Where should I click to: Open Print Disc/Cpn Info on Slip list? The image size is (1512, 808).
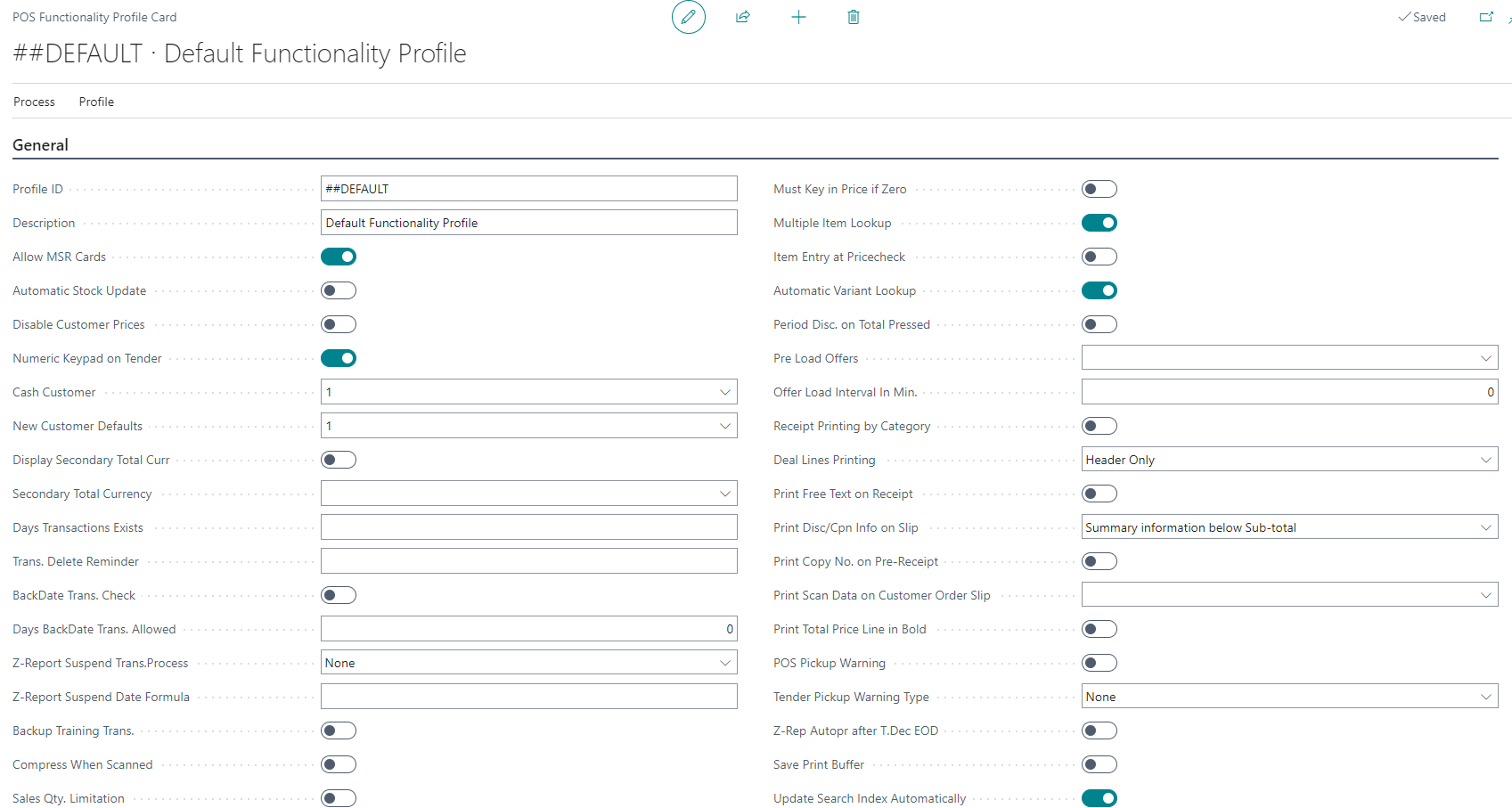coord(1485,527)
